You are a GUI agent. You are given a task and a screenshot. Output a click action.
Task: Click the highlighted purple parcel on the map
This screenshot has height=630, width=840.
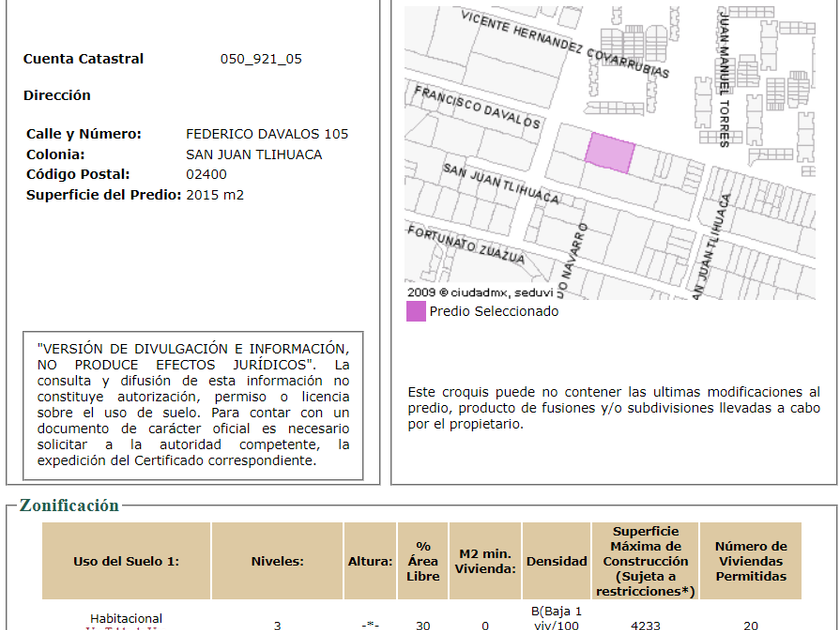pos(610,153)
